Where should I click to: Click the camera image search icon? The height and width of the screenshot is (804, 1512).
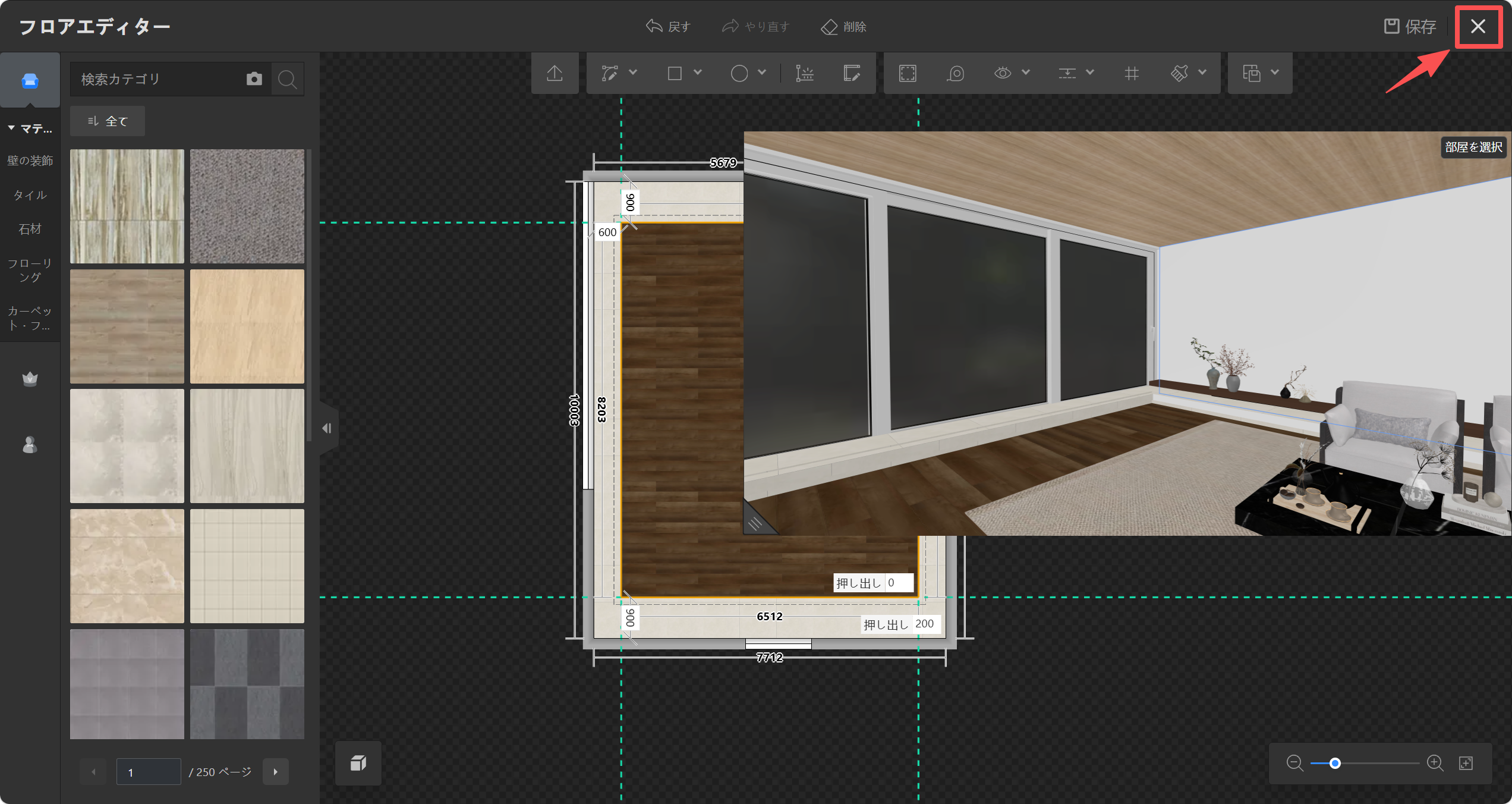(254, 79)
